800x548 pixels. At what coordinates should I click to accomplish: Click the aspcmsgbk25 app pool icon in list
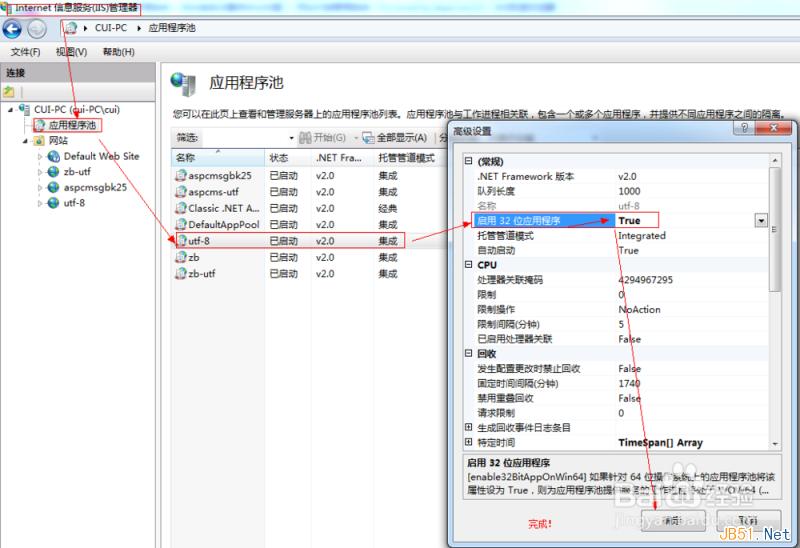pos(181,175)
